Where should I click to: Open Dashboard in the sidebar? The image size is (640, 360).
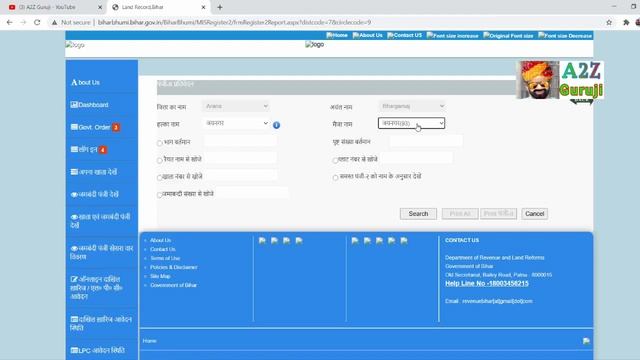coord(89,105)
